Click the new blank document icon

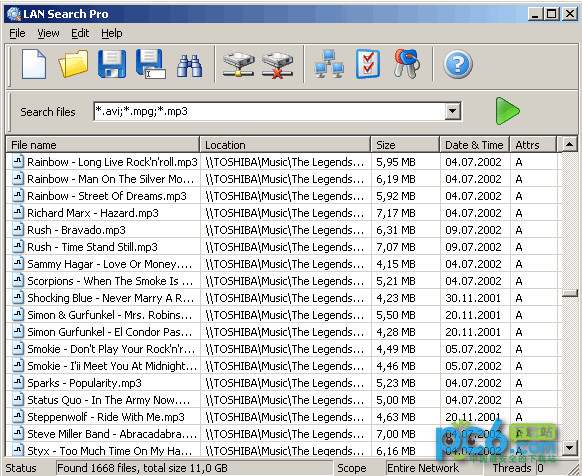(x=34, y=64)
